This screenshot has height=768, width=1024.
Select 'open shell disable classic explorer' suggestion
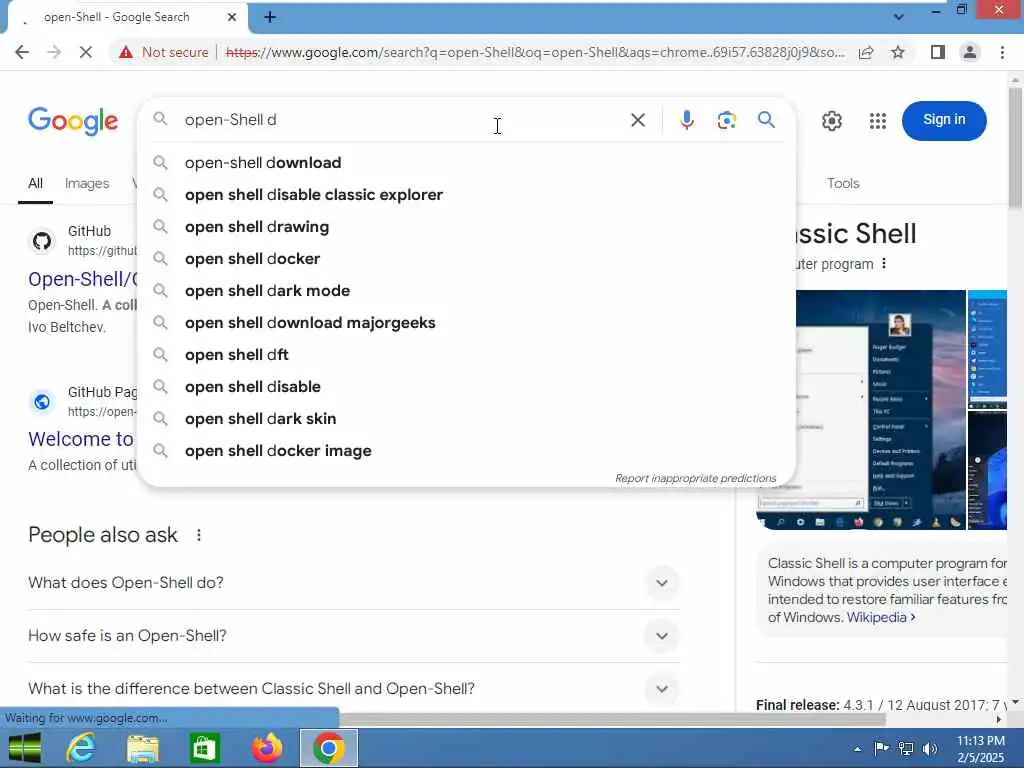pos(467,195)
